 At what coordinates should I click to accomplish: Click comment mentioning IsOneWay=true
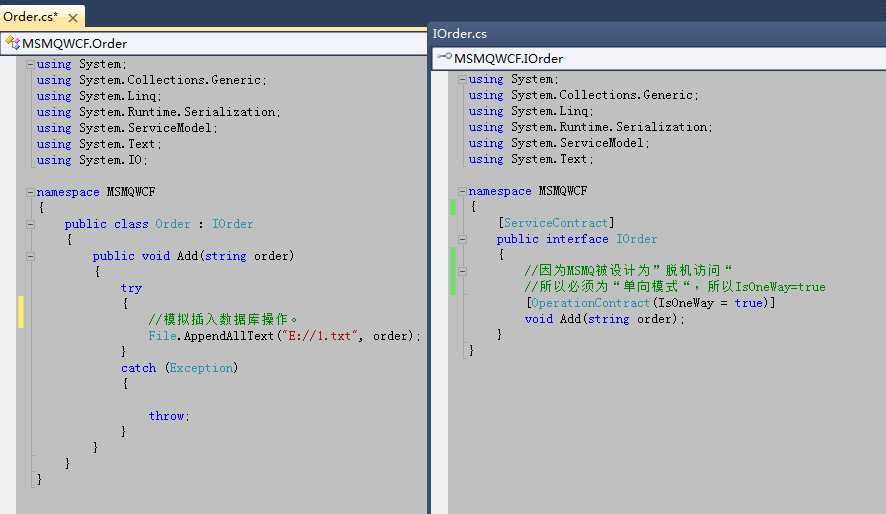click(x=675, y=287)
